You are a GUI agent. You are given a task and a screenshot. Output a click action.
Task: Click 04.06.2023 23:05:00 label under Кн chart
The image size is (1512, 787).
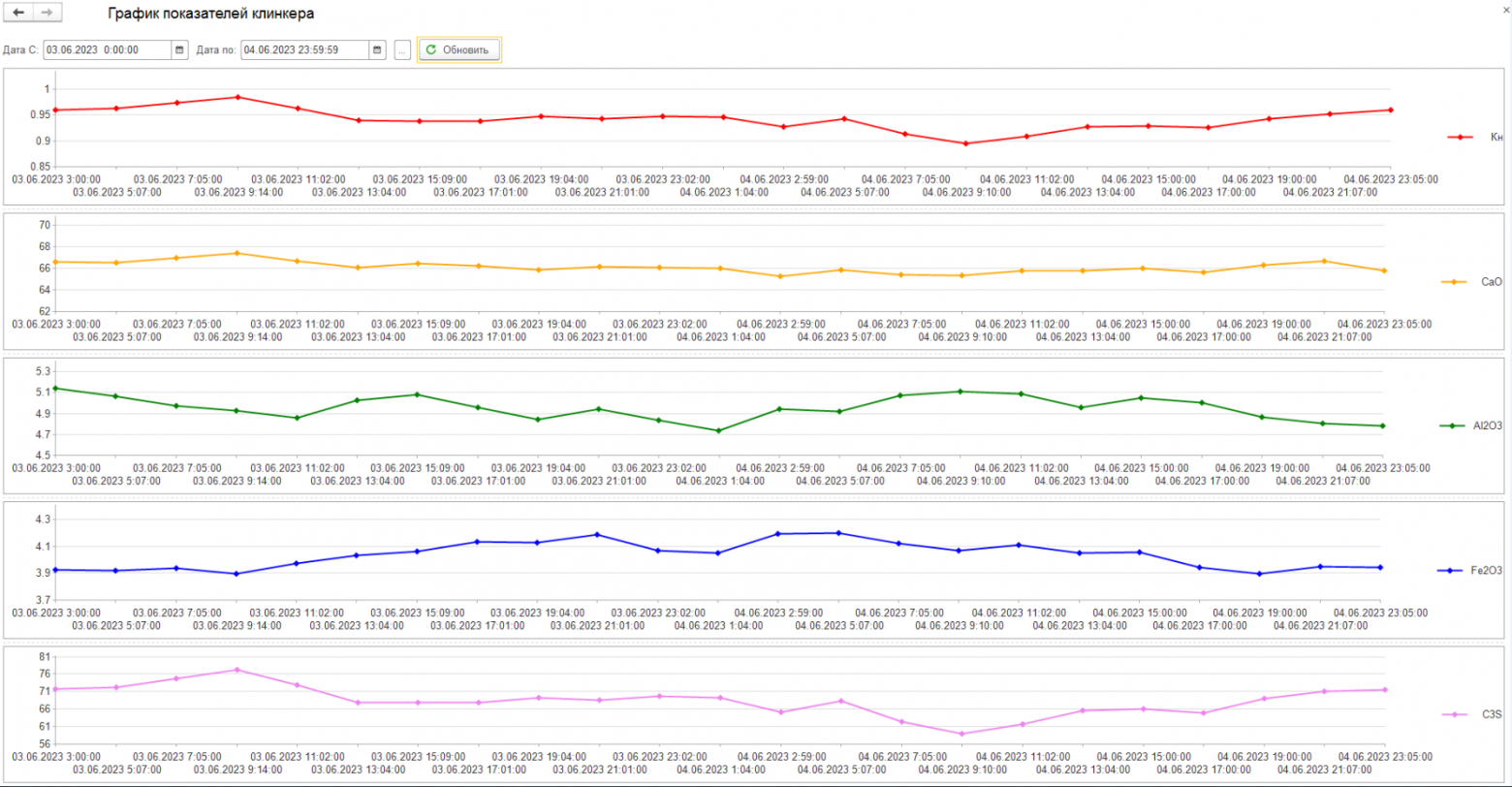pyautogui.click(x=1389, y=179)
